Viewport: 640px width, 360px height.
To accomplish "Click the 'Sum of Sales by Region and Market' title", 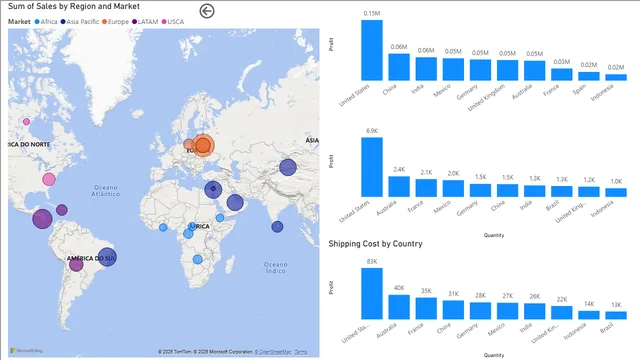I will click(x=74, y=6).
